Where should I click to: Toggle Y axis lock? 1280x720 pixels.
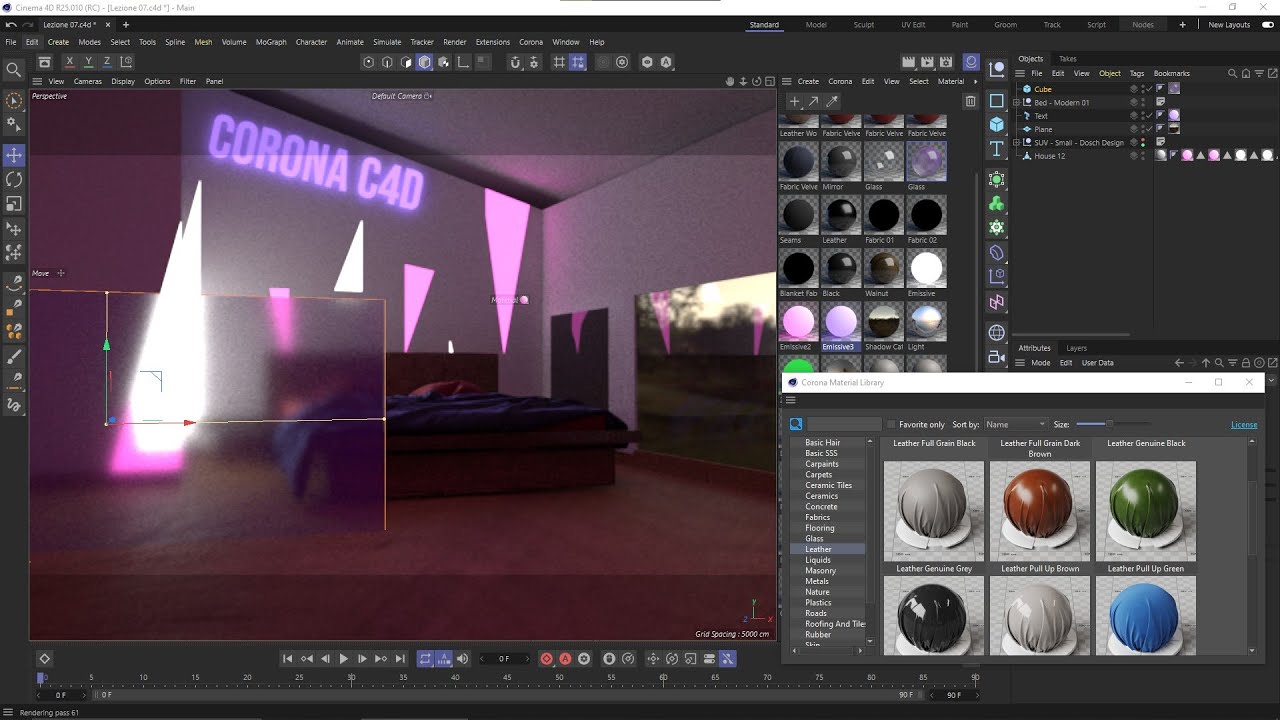pyautogui.click(x=88, y=62)
